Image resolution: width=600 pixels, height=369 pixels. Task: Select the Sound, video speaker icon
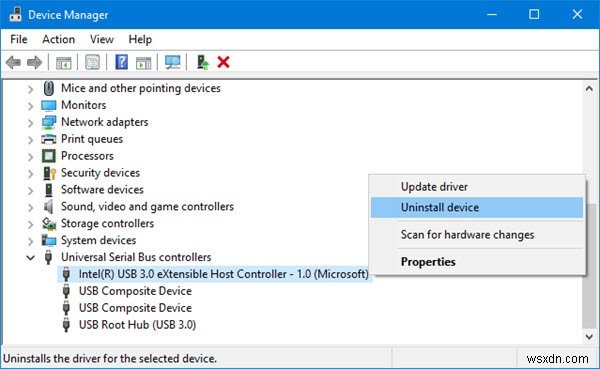48,207
